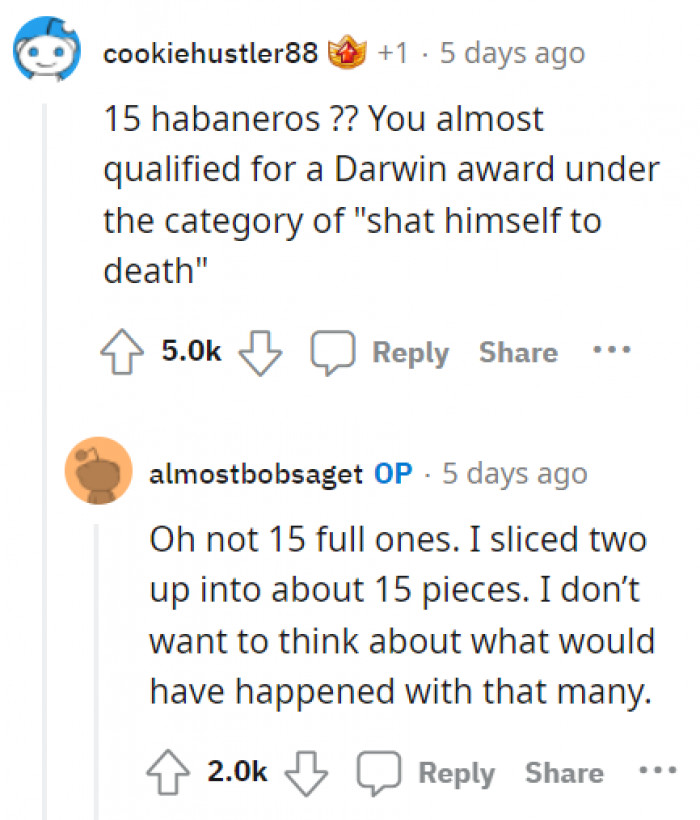Viewport: 700px width, 820px height.
Task: Click the speech bubble icon on the top comment
Action: coord(335,350)
